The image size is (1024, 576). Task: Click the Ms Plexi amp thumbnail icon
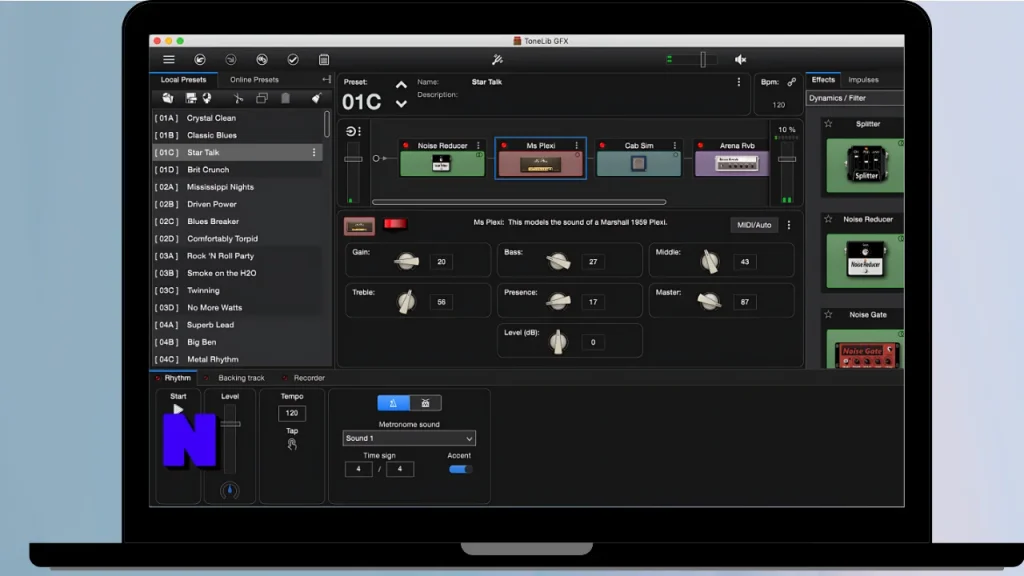[359, 227]
